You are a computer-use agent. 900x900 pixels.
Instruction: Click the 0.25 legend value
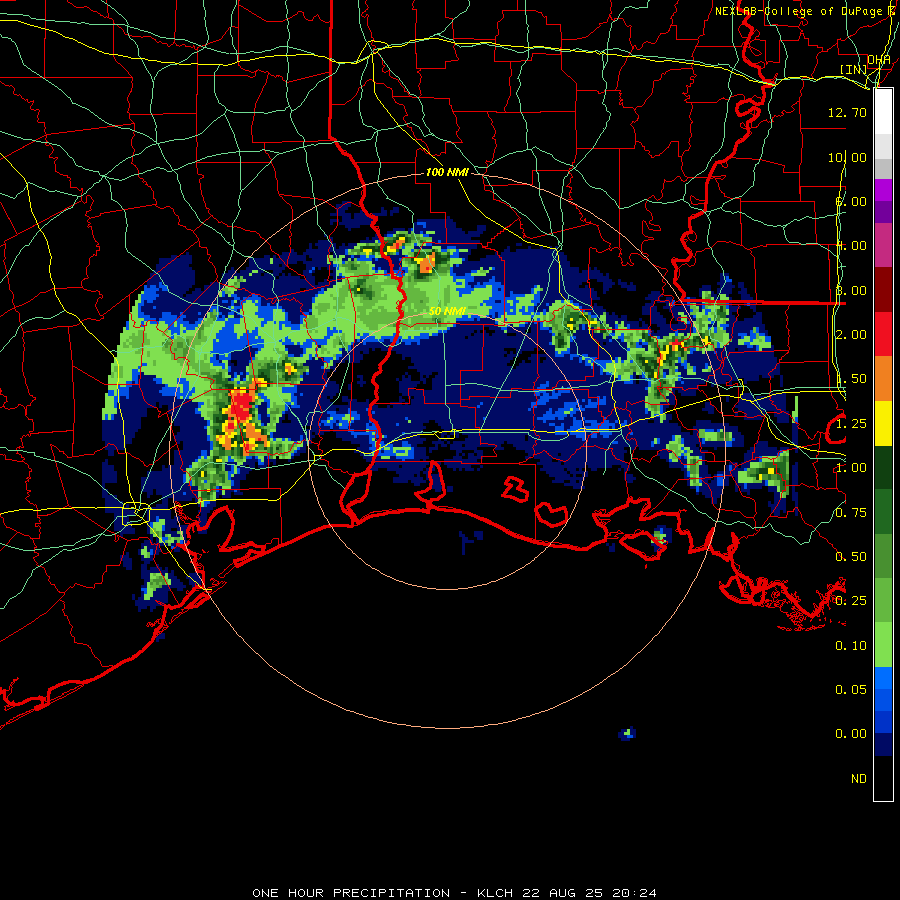(851, 601)
